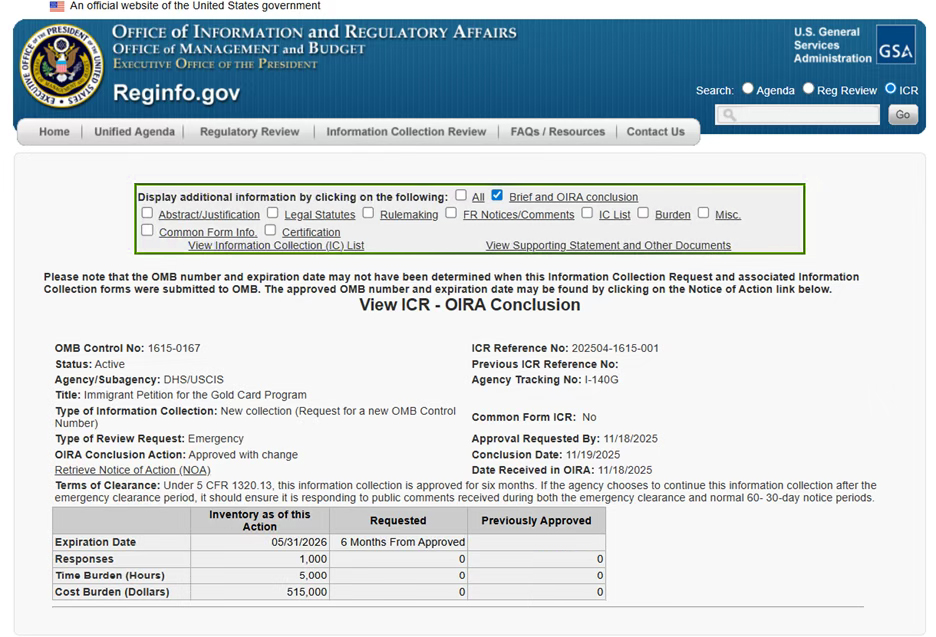Open the Contact Us menu item

pyautogui.click(x=655, y=132)
